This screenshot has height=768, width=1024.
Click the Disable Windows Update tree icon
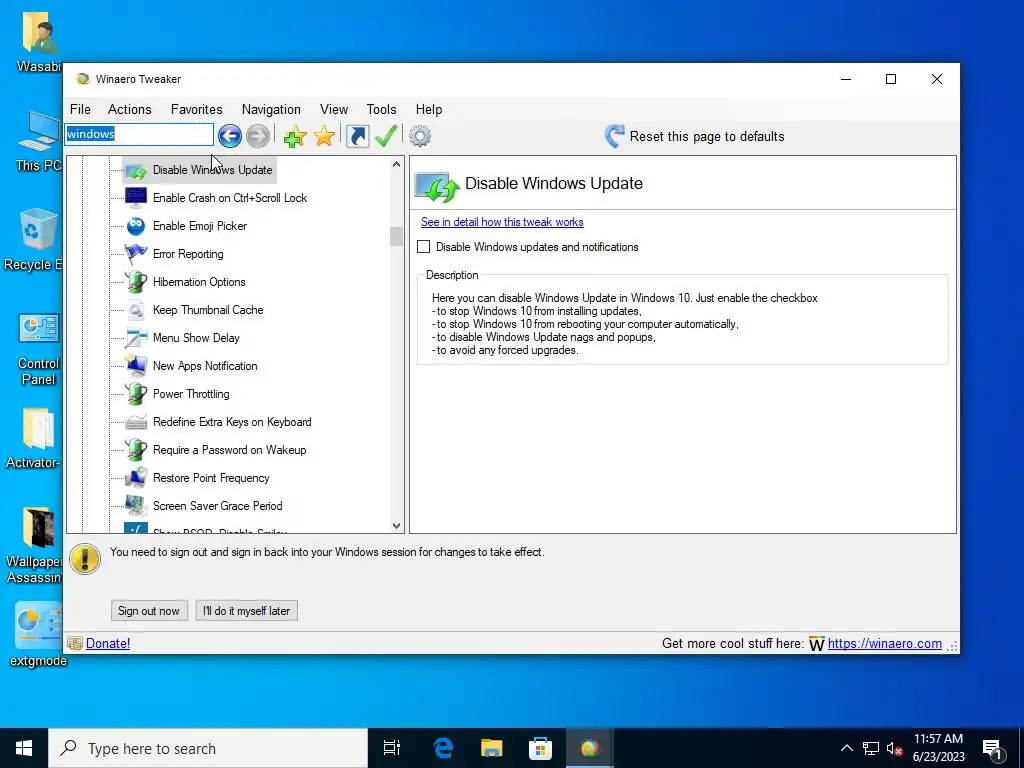[136, 170]
